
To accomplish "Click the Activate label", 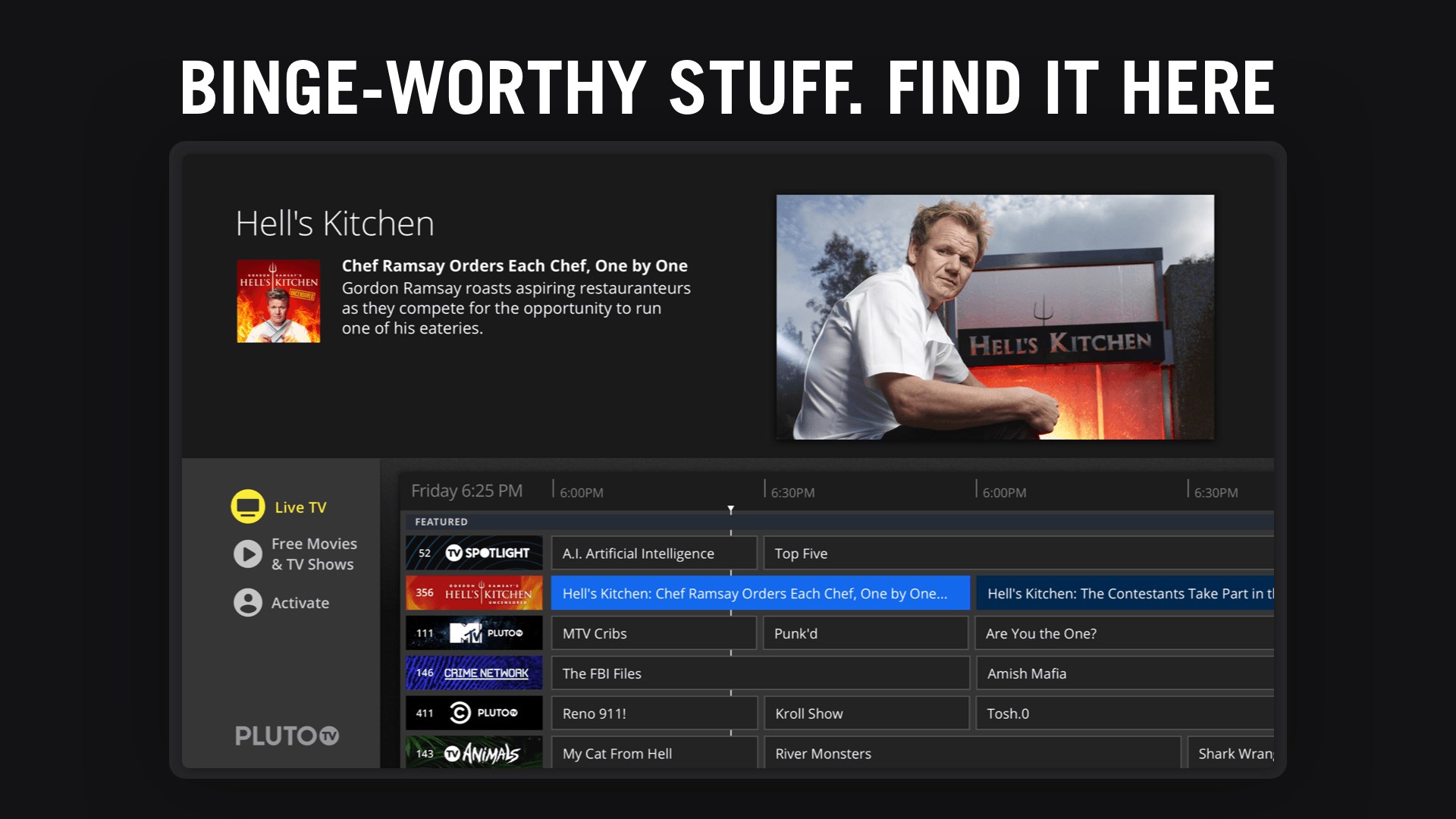I will 300,603.
